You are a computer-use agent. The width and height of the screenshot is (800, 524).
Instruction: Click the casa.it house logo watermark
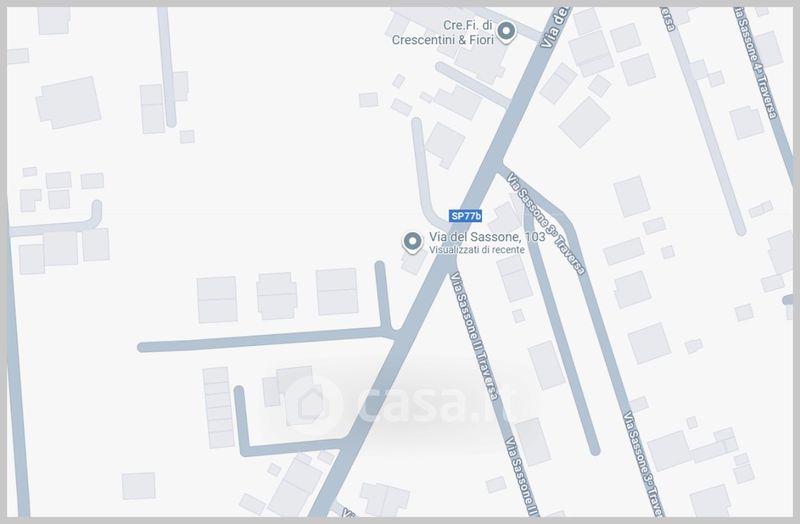pos(313,405)
